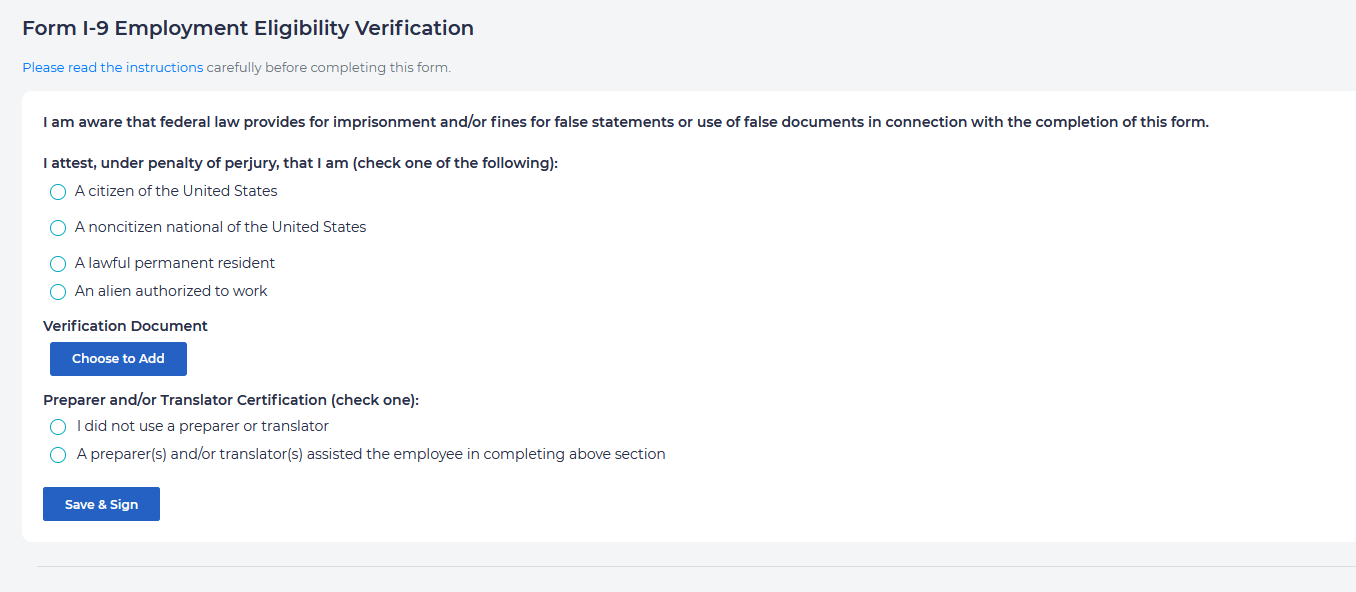This screenshot has width=1356, height=592.
Task: Click the Form I-9 Employment Eligibility Verification heading
Action: [x=248, y=28]
